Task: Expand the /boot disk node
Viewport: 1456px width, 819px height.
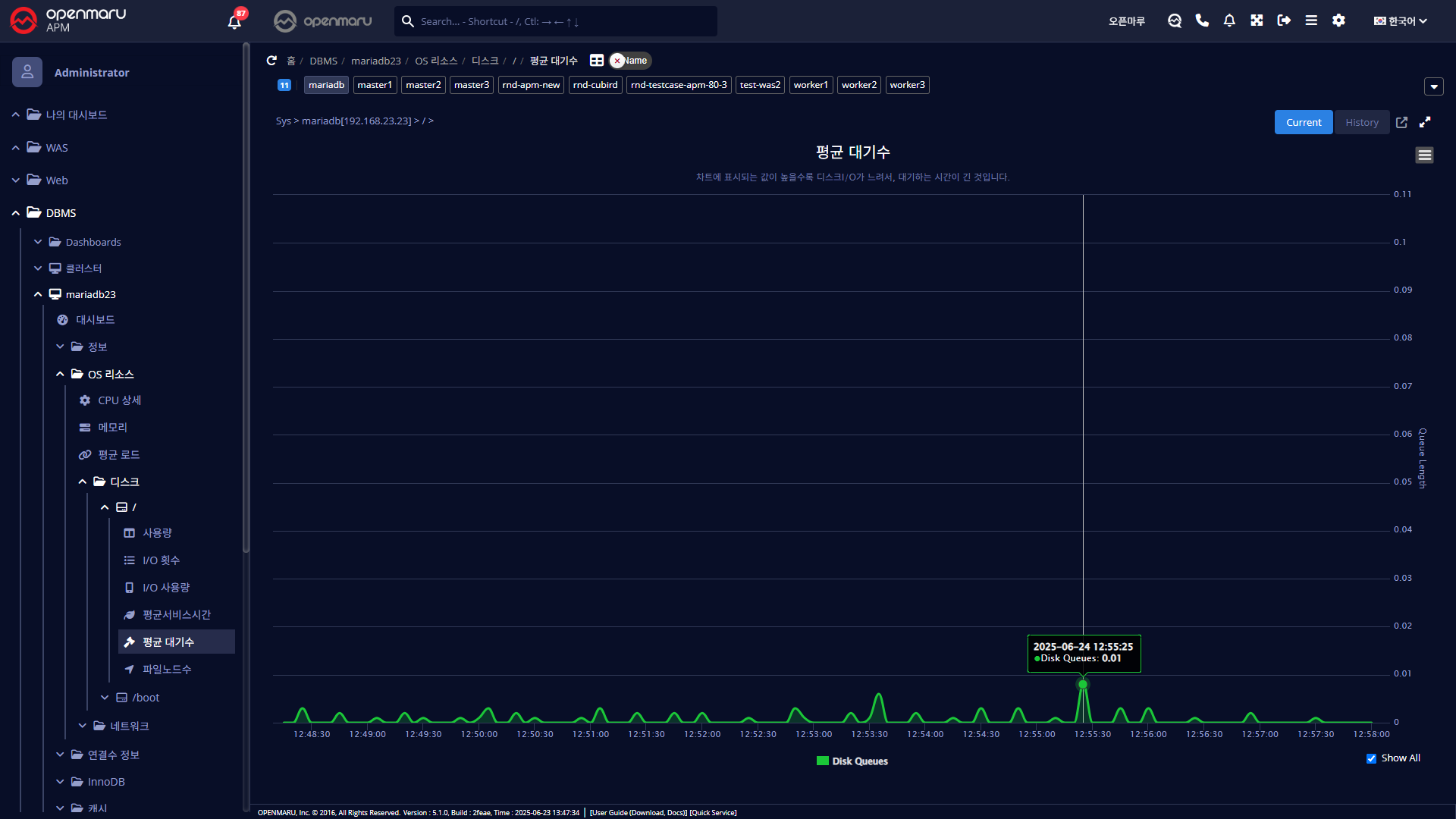Action: (105, 698)
